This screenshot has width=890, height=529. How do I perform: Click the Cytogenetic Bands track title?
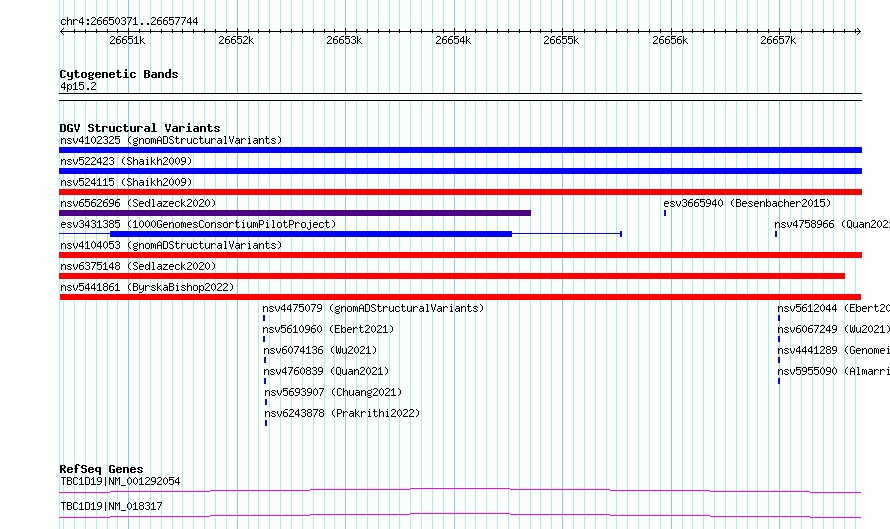click(119, 74)
